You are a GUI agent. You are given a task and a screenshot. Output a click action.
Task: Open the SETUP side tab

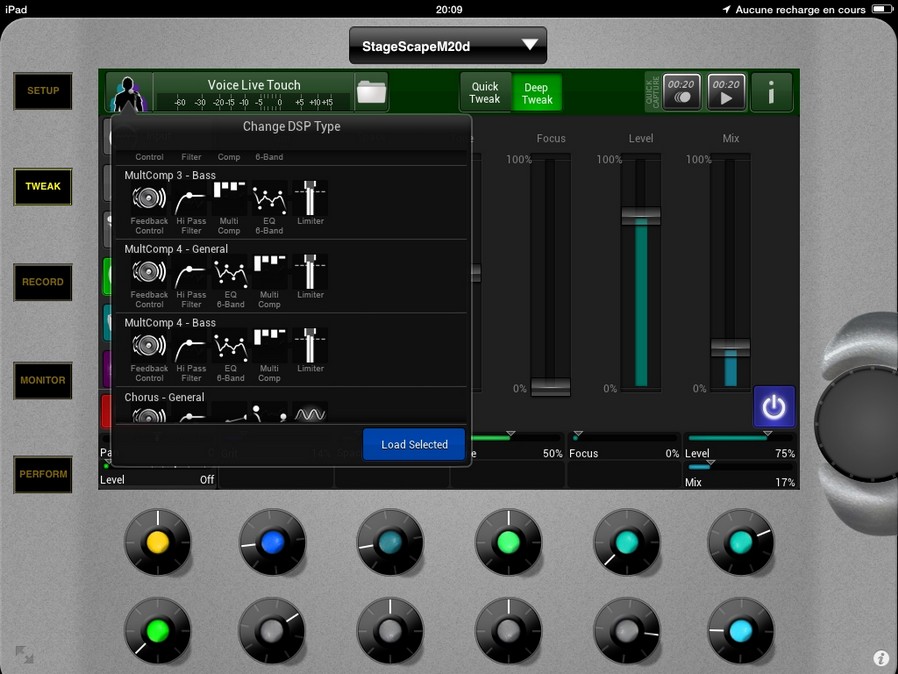pyautogui.click(x=43, y=91)
